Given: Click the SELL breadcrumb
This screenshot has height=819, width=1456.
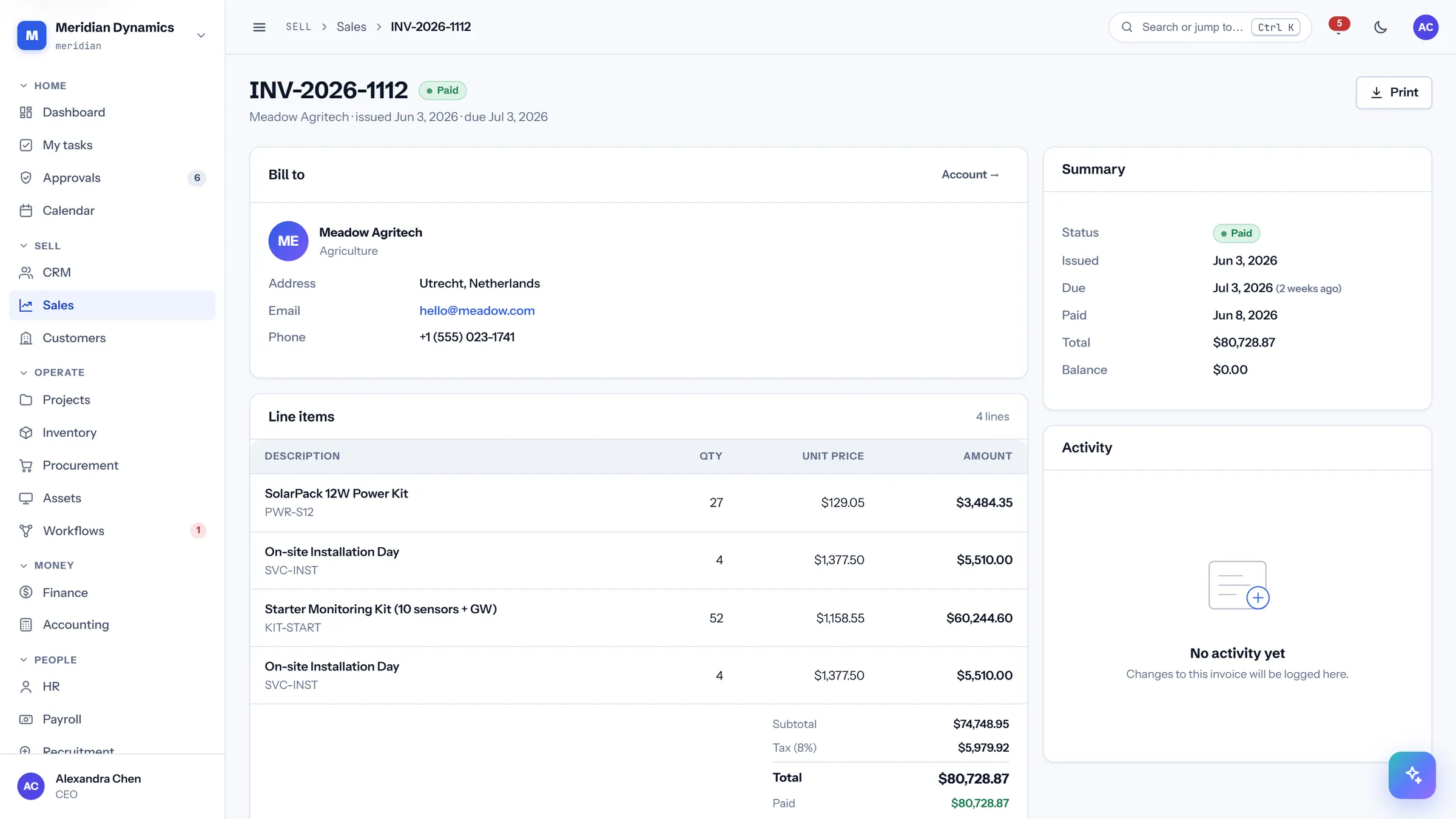Looking at the screenshot, I should (298, 27).
